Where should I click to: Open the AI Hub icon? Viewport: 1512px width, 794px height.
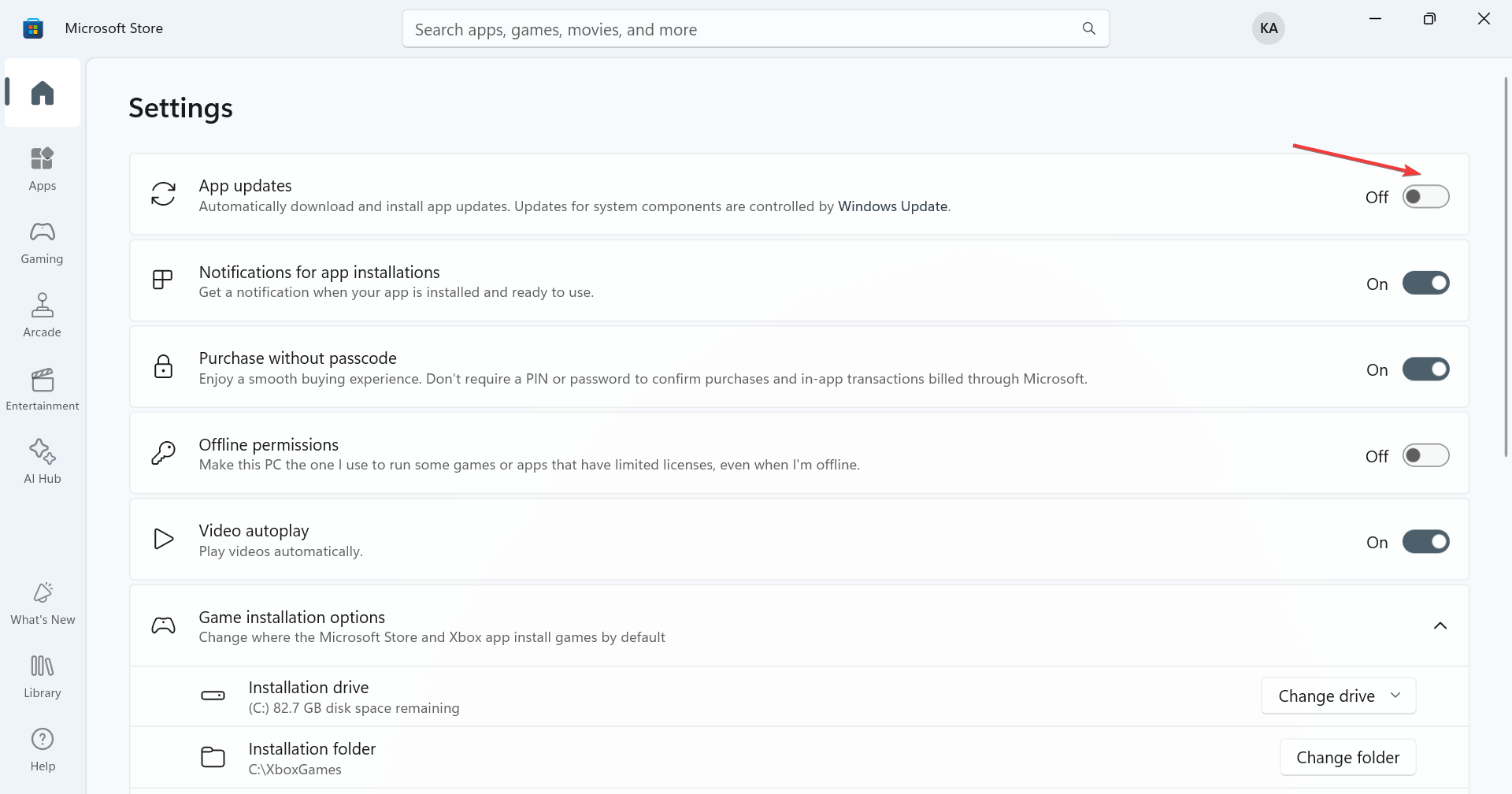click(43, 461)
